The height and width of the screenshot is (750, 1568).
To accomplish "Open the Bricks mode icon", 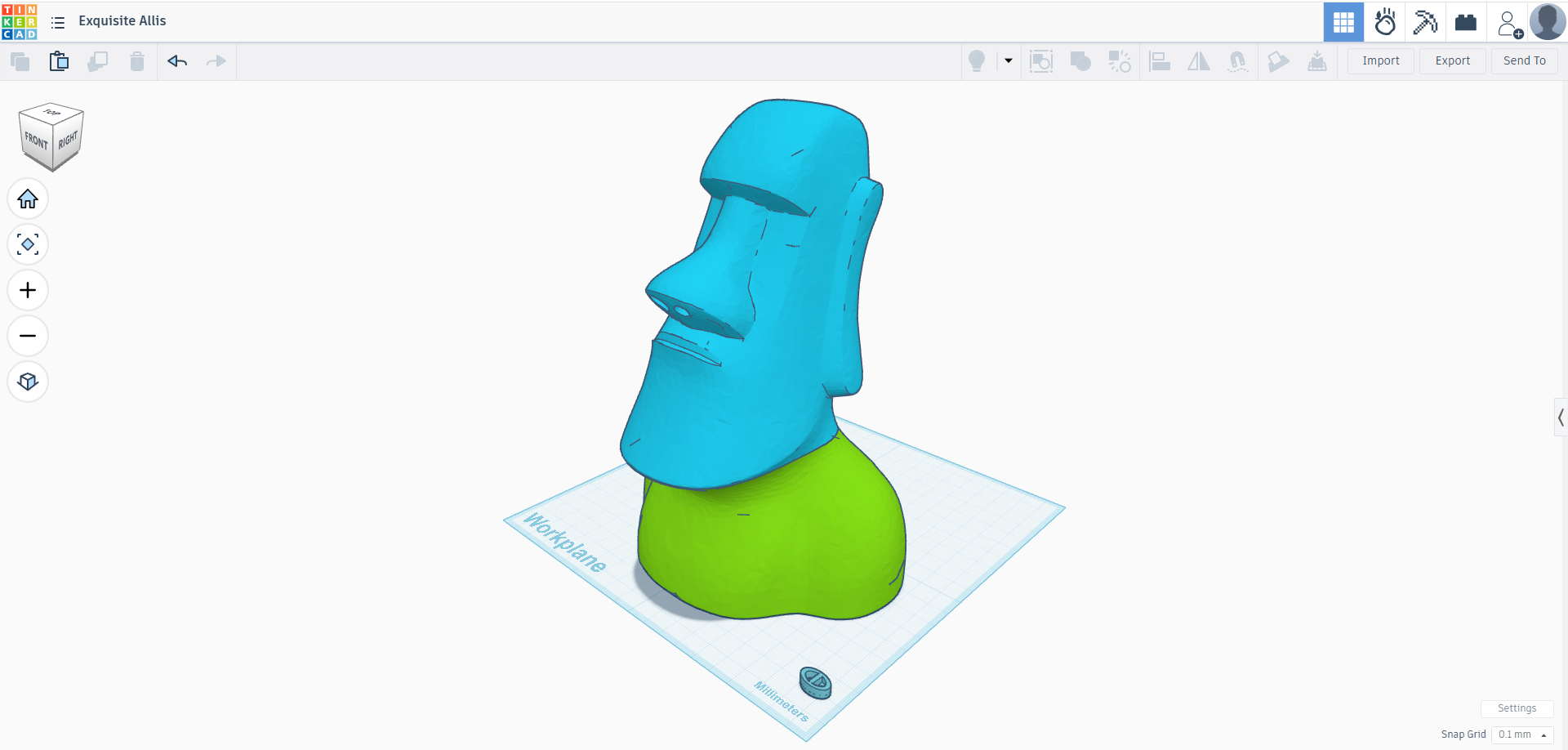I will click(x=1466, y=22).
